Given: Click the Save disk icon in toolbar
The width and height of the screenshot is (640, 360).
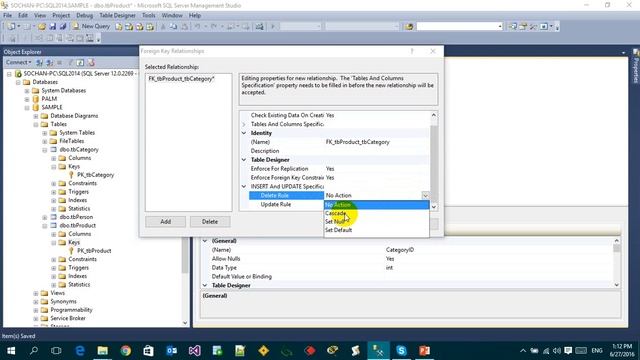Looking at the screenshot, I should coord(53,27).
